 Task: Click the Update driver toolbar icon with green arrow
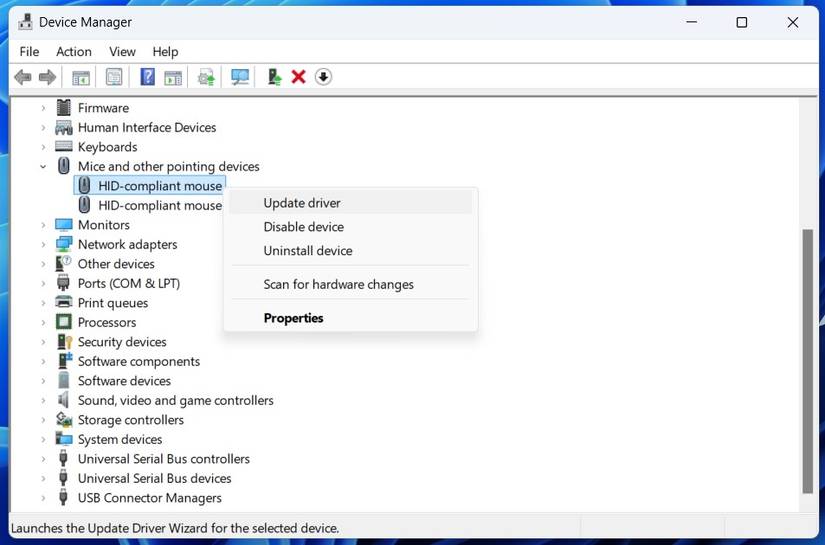pos(274,77)
